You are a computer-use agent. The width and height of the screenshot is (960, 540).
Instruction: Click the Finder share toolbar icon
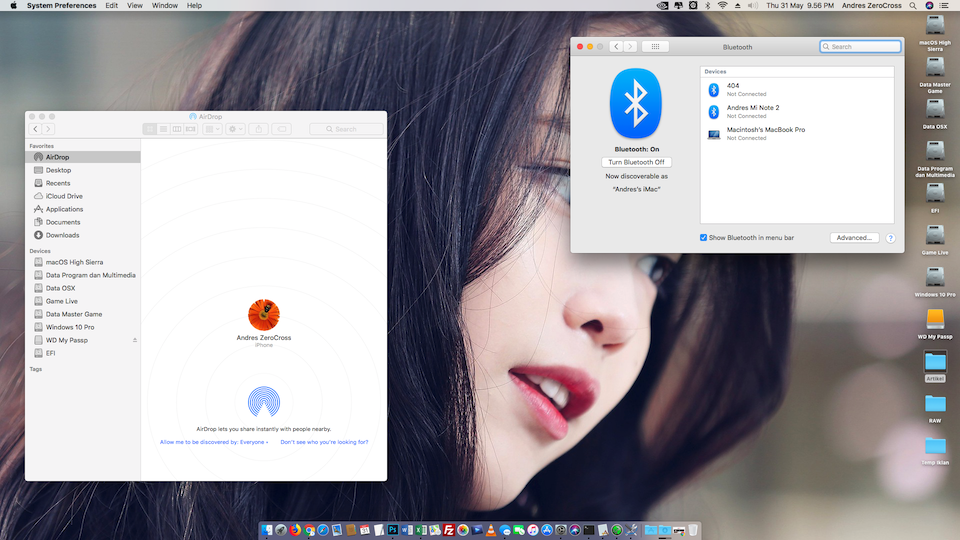click(259, 129)
